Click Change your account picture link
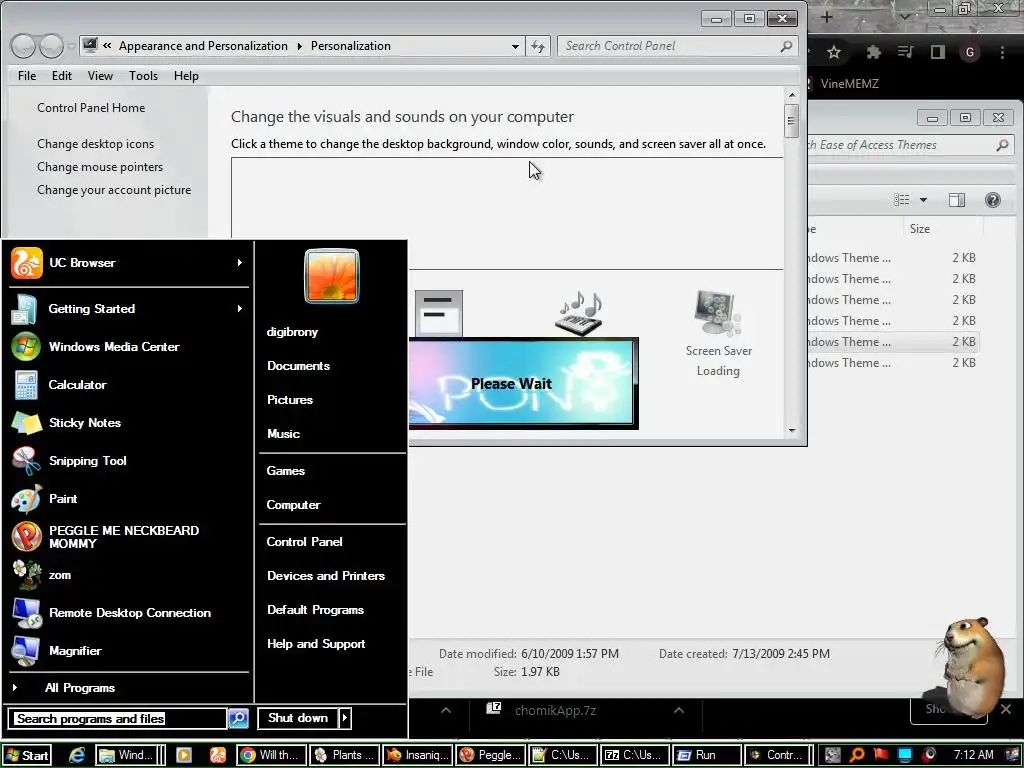 tap(114, 190)
